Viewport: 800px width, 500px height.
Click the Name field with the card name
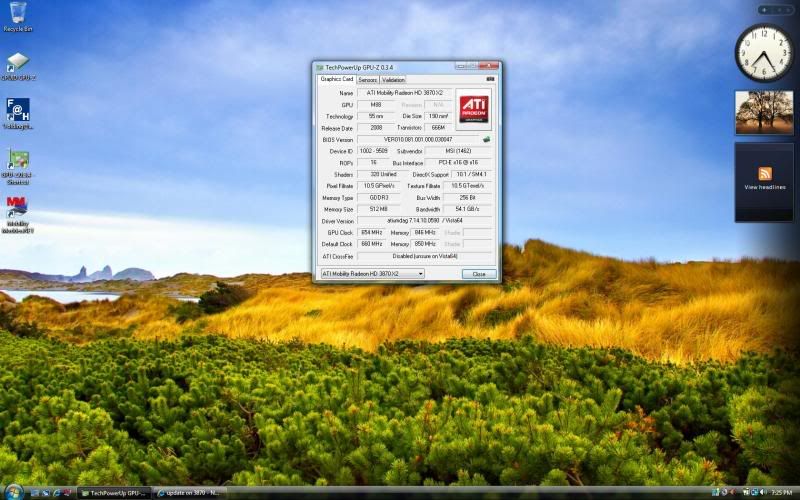pos(405,93)
